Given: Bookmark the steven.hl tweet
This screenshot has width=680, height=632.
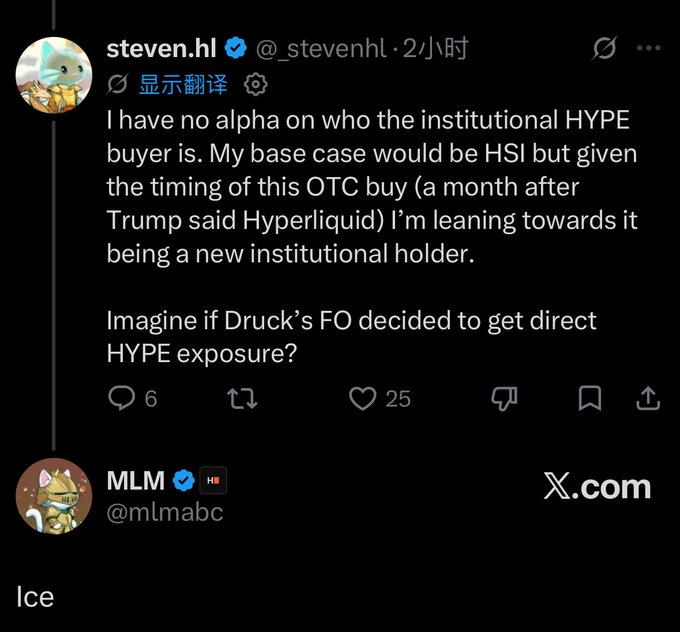Looking at the screenshot, I should [590, 398].
